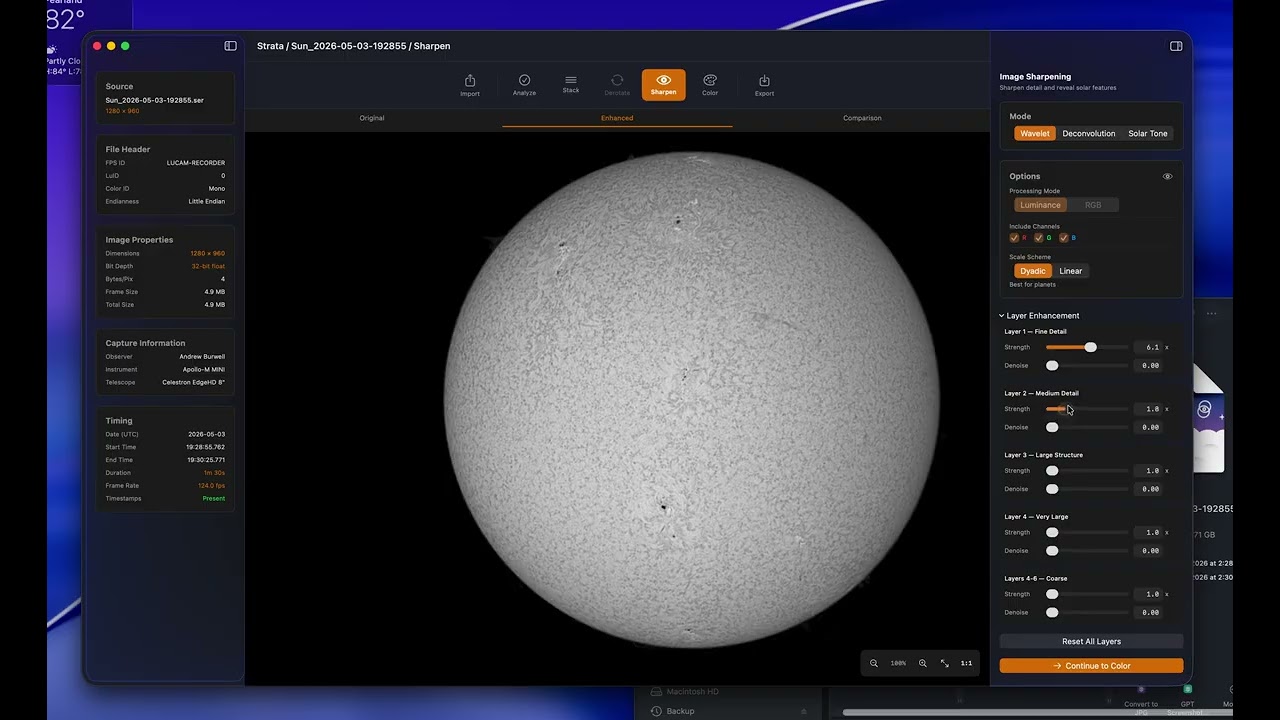This screenshot has width=1280, height=720.
Task: Fit the image to the view
Action: pos(944,663)
